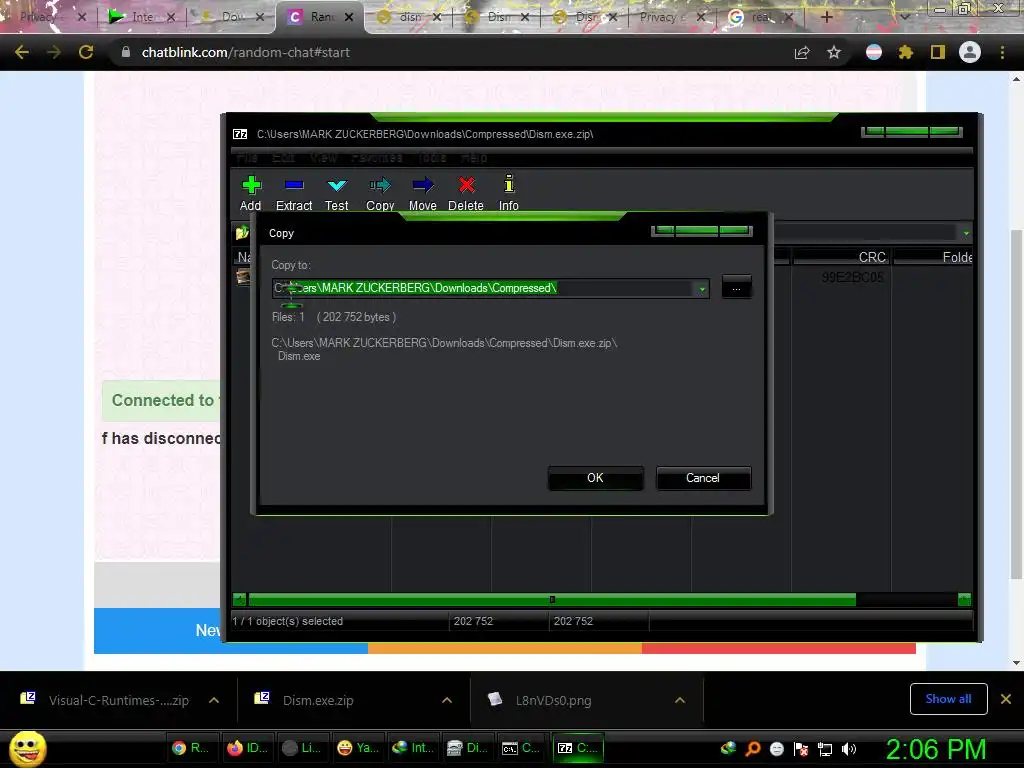Screen dimensions: 1024x768
Task: Open the Edit menu in 7-Zip
Action: (283, 157)
